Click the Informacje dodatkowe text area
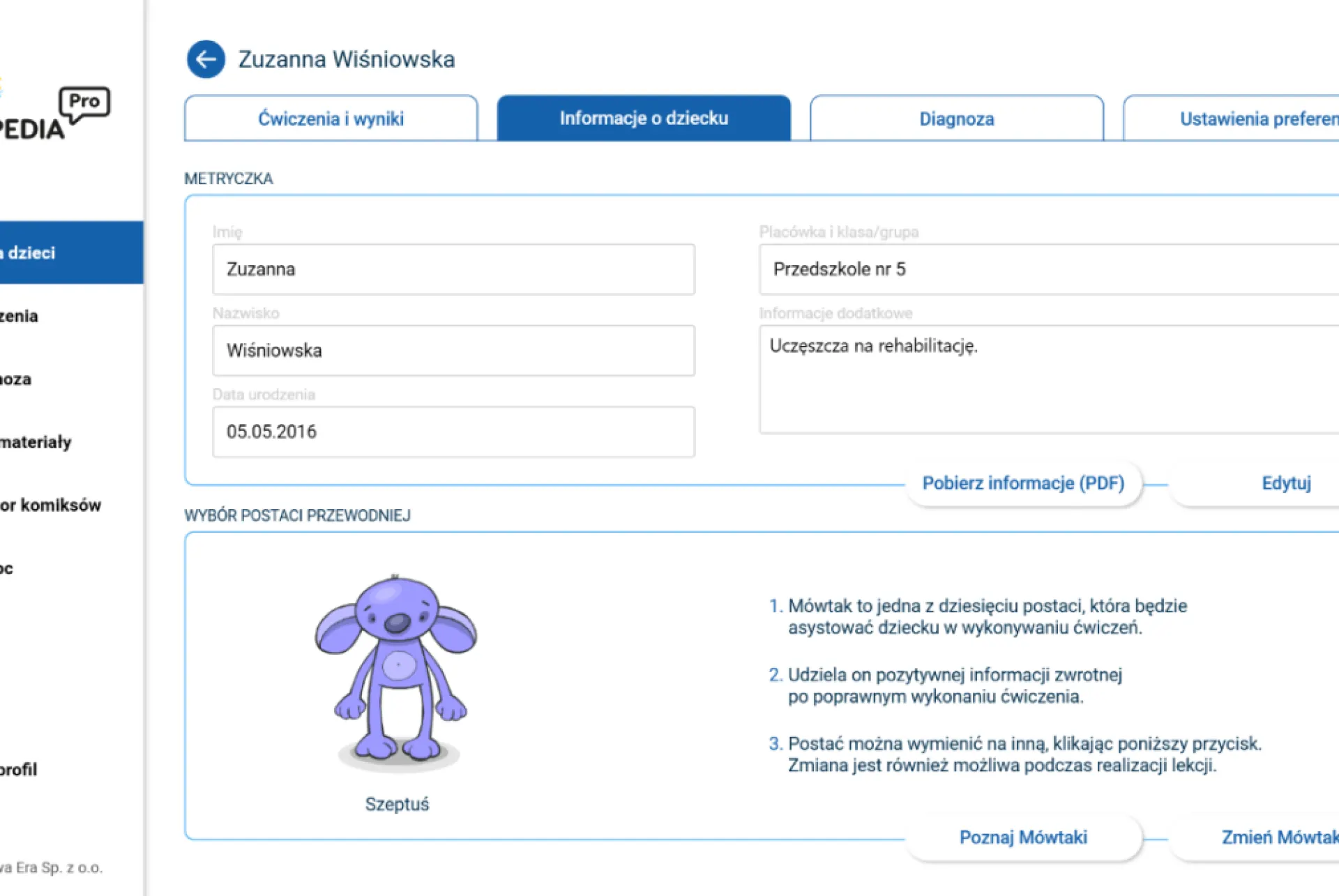This screenshot has width=1339, height=896. point(1046,380)
